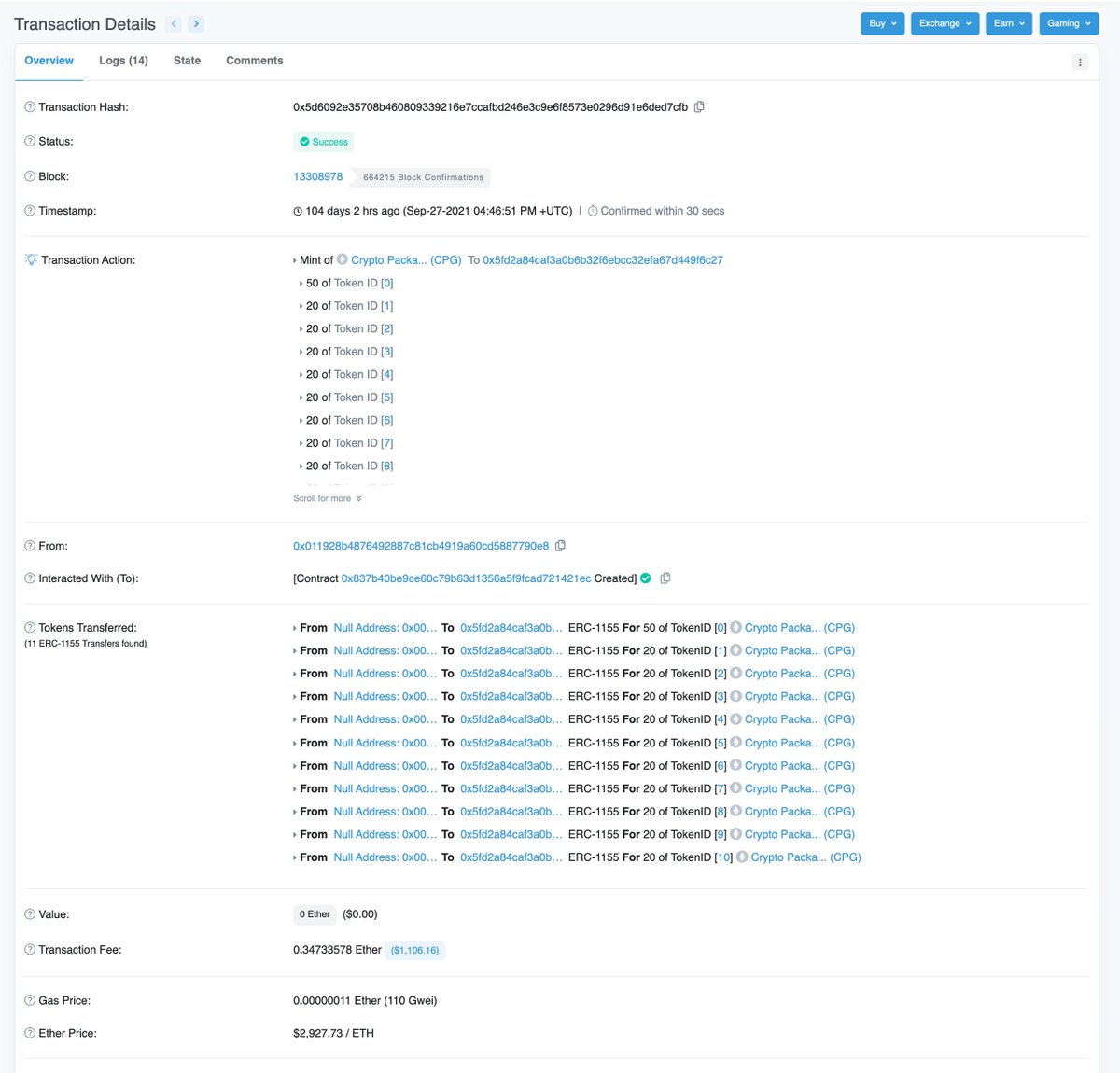Go to next transaction arrow
The width and height of the screenshot is (1120, 1073).
(196, 24)
